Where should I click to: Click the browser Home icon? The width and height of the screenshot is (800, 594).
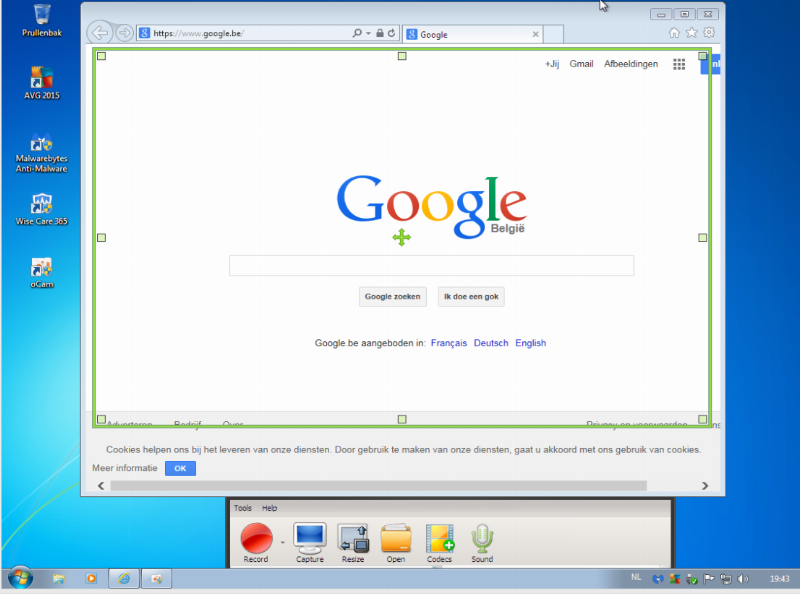click(x=674, y=33)
